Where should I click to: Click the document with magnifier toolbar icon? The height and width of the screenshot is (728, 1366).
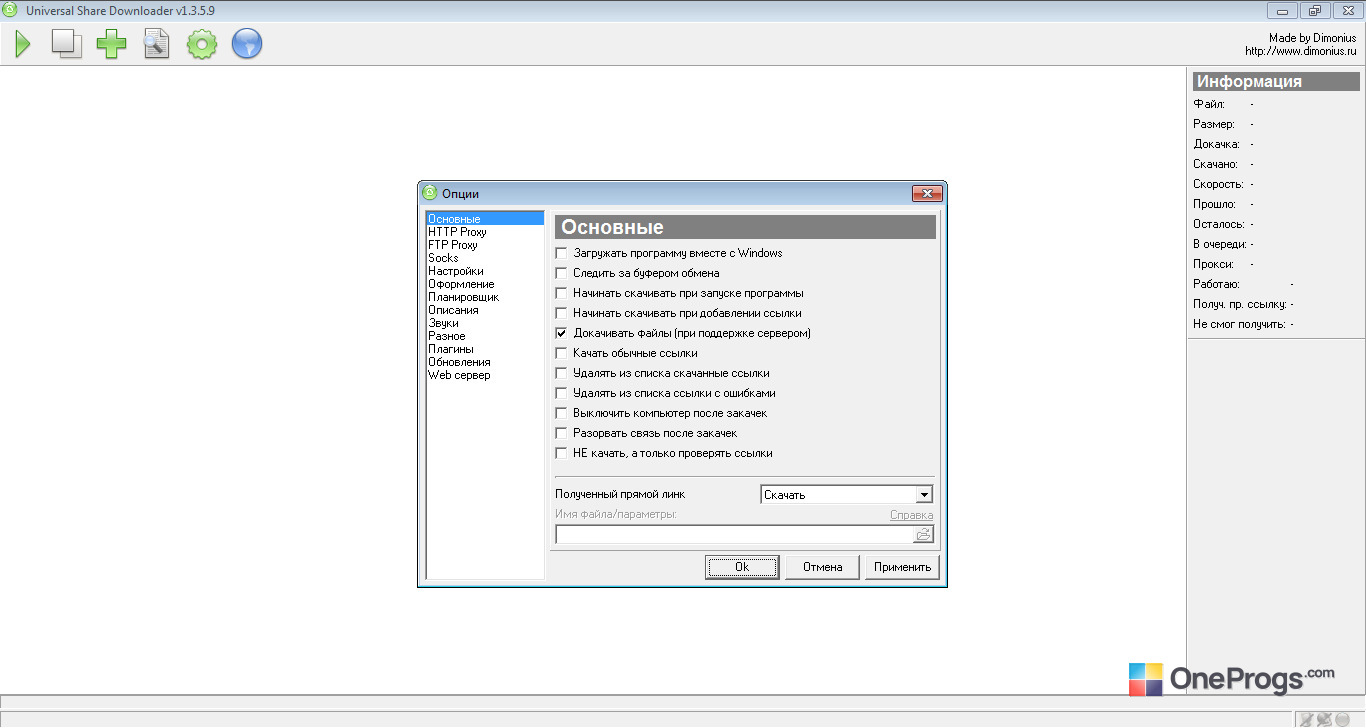click(x=156, y=44)
